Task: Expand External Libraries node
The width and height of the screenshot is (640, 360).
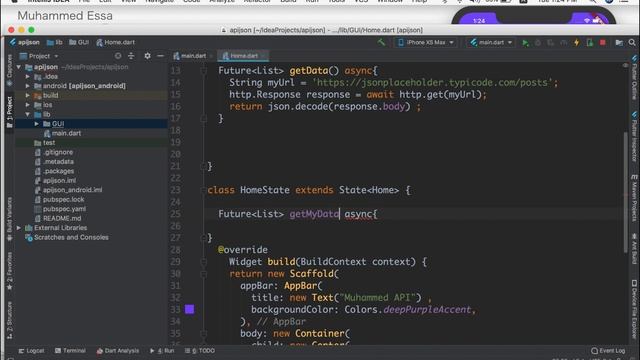Action: click(x=19, y=228)
